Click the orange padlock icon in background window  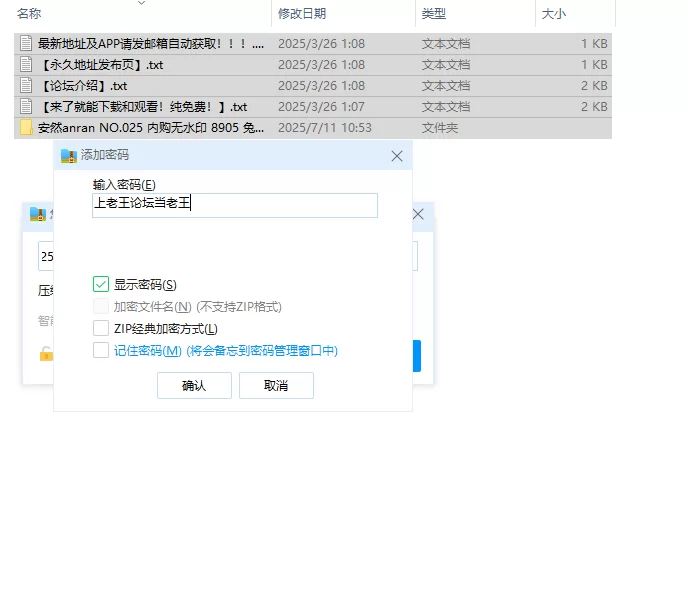click(x=46, y=354)
